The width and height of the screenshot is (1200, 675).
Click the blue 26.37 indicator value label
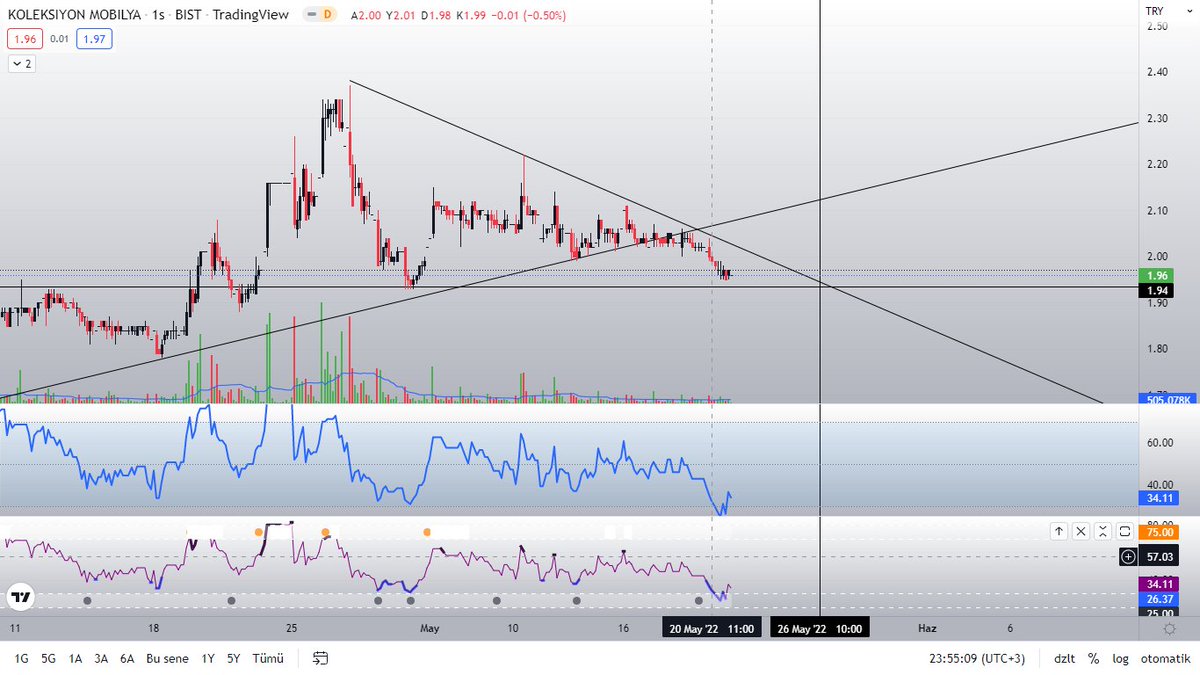pyautogui.click(x=1158, y=599)
